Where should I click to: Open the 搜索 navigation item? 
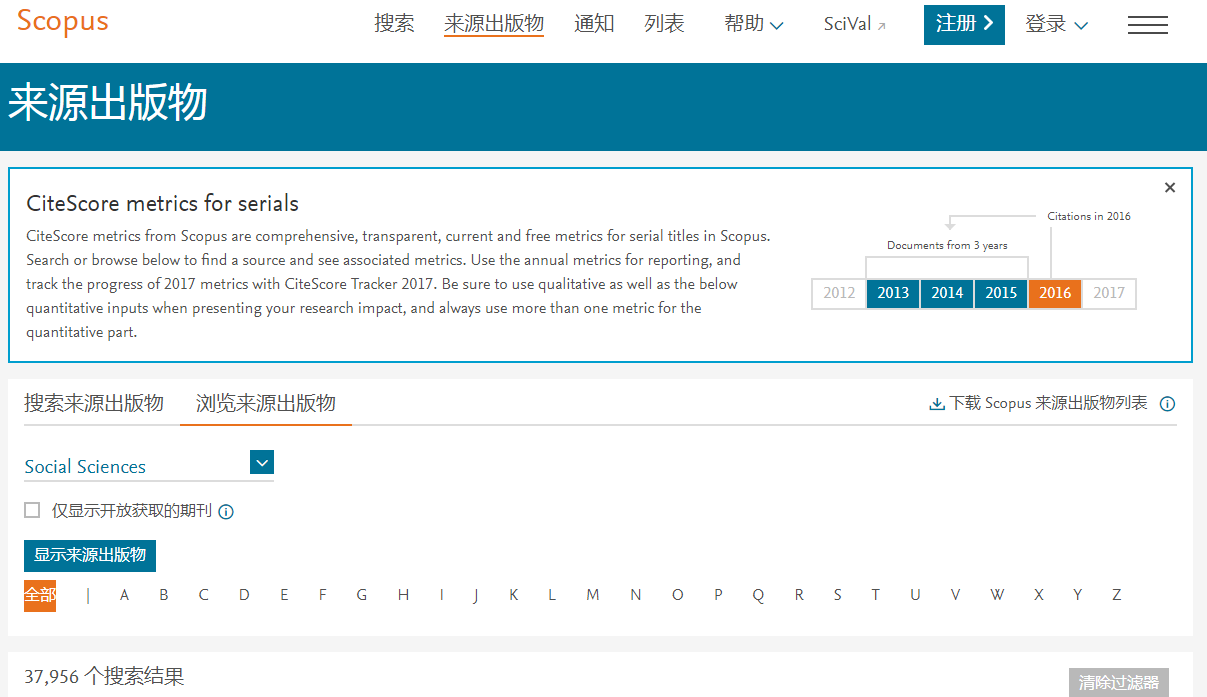click(x=394, y=24)
